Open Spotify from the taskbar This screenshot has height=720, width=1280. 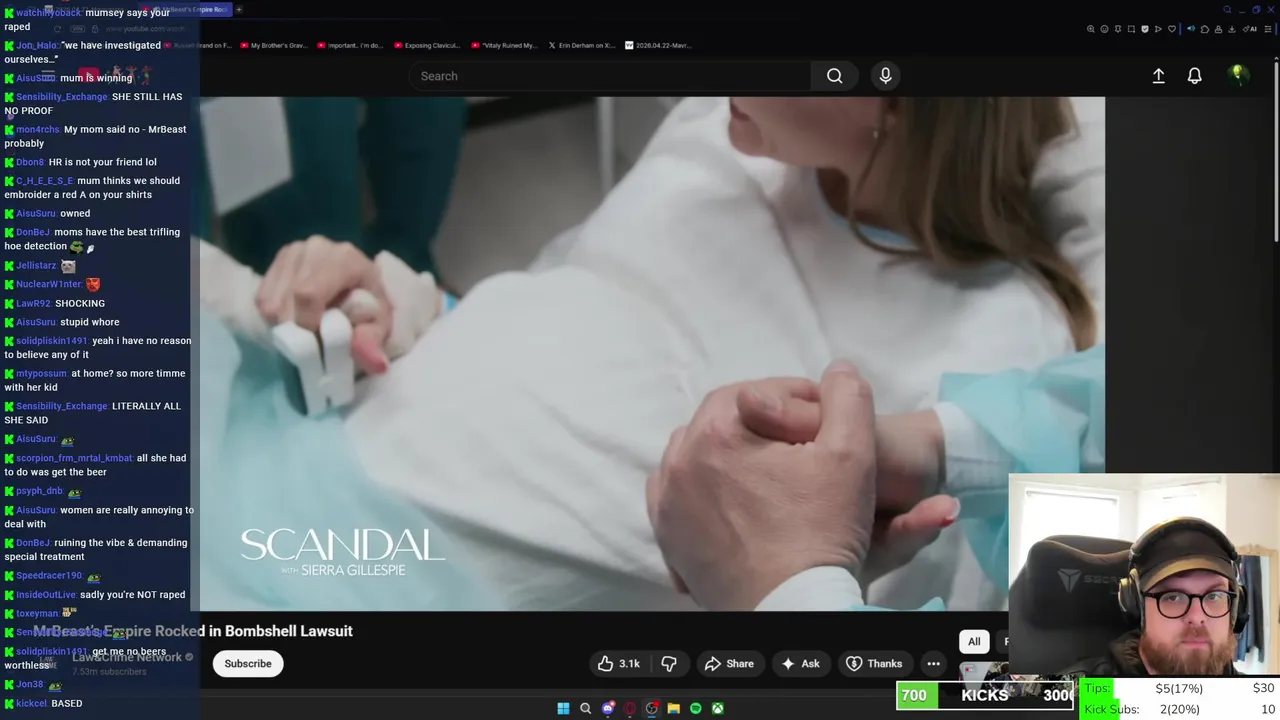click(x=696, y=708)
